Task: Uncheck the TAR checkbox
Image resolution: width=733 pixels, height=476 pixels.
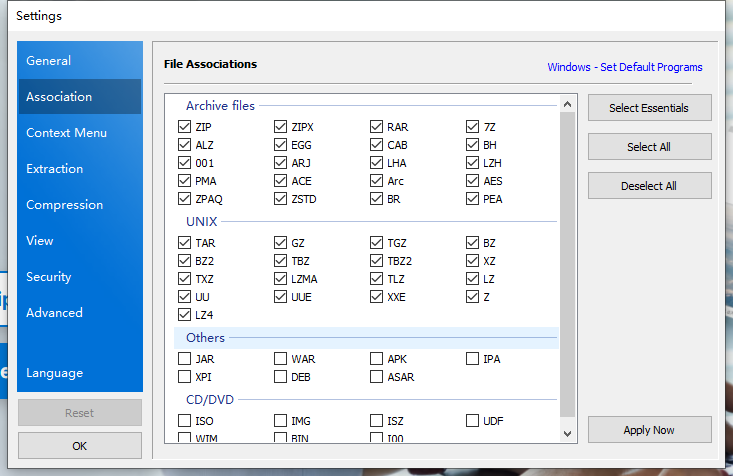Action: coord(184,243)
